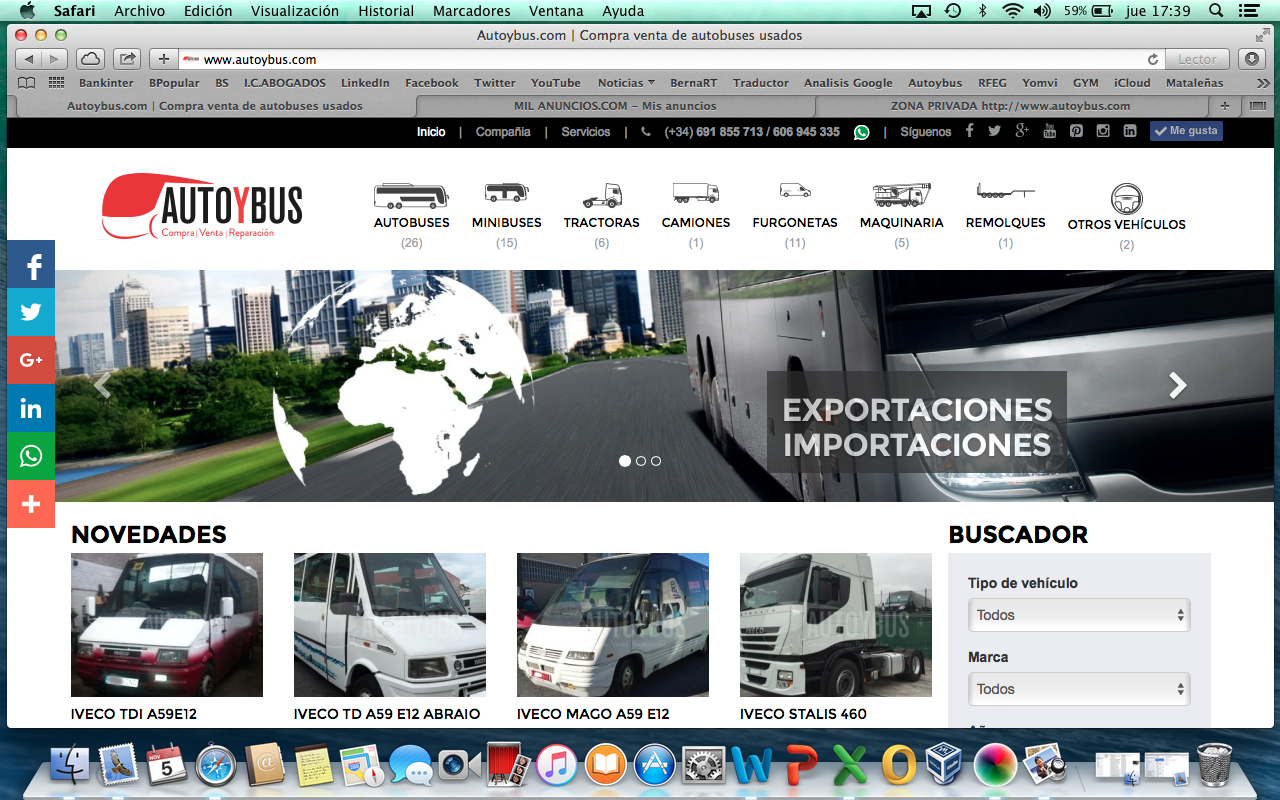Open the reading list book icon
The width and height of the screenshot is (1280, 800).
click(27, 83)
